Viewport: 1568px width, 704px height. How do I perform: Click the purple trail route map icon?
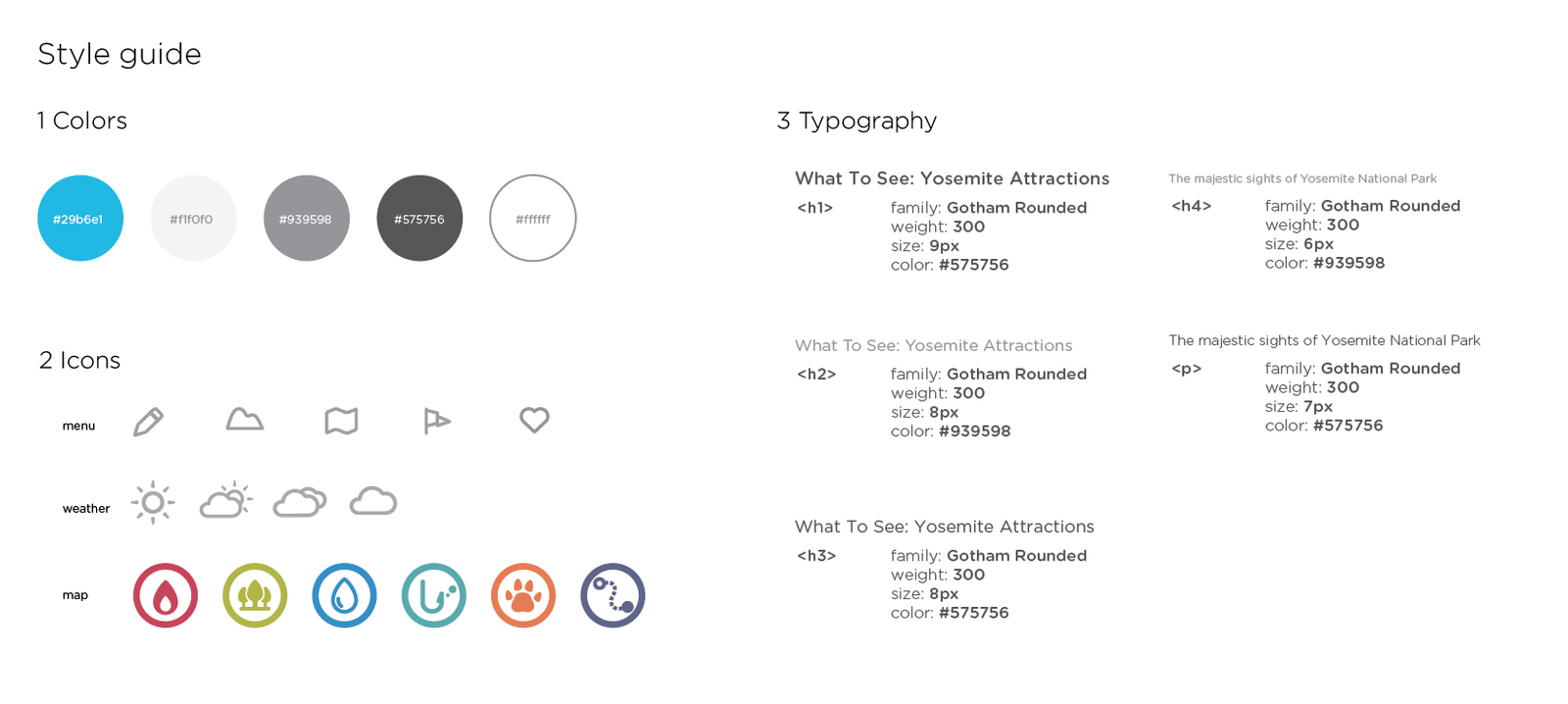pyautogui.click(x=612, y=595)
